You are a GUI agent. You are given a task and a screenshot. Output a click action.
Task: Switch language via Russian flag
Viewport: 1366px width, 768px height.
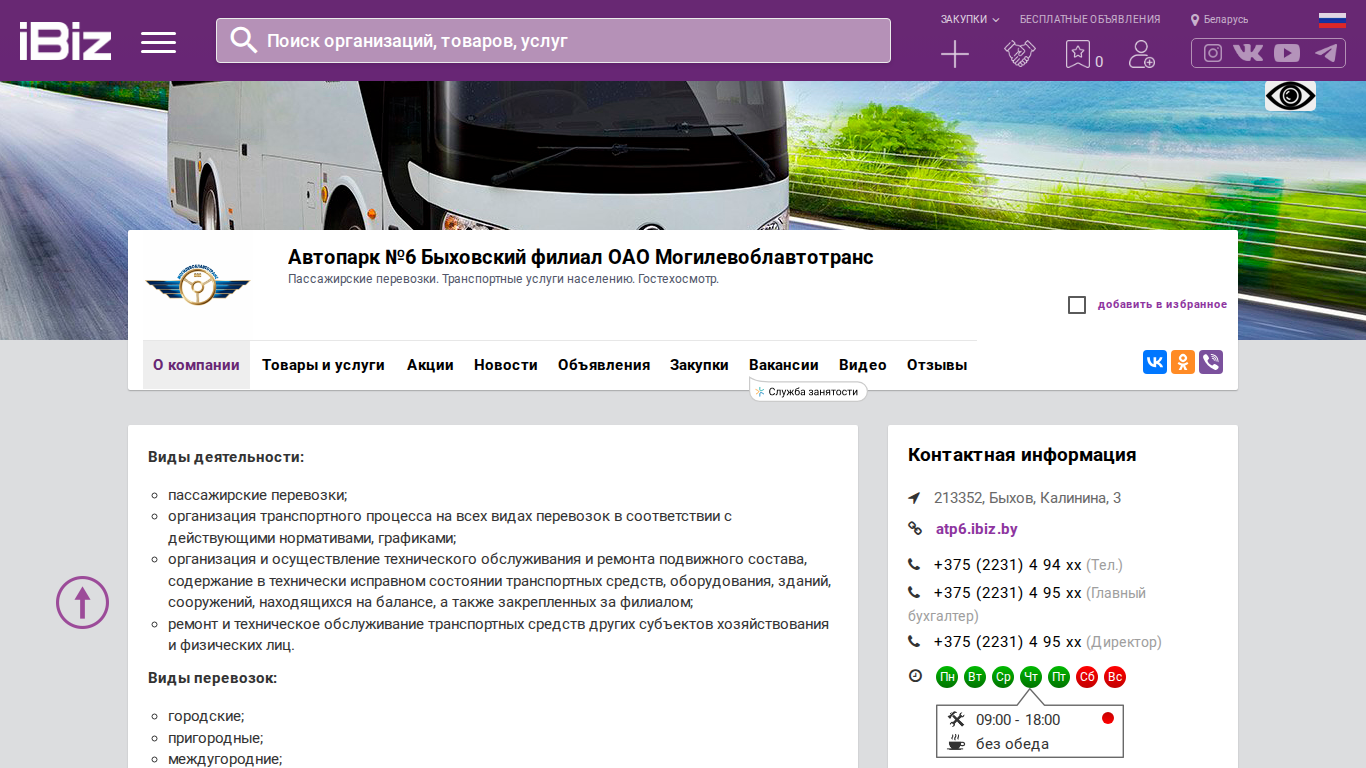pos(1332,20)
